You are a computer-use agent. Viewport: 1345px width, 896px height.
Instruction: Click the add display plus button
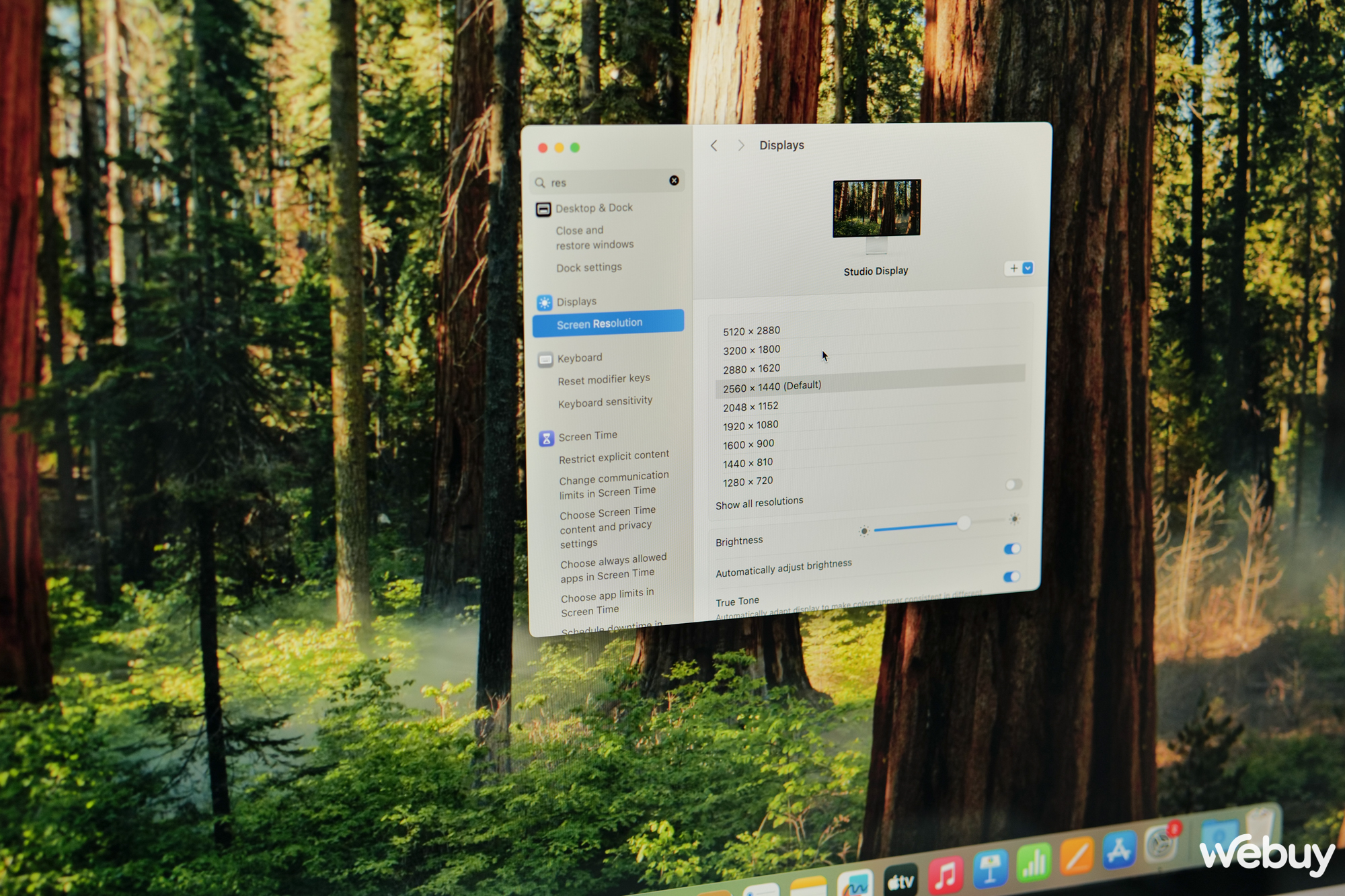coord(1013,268)
